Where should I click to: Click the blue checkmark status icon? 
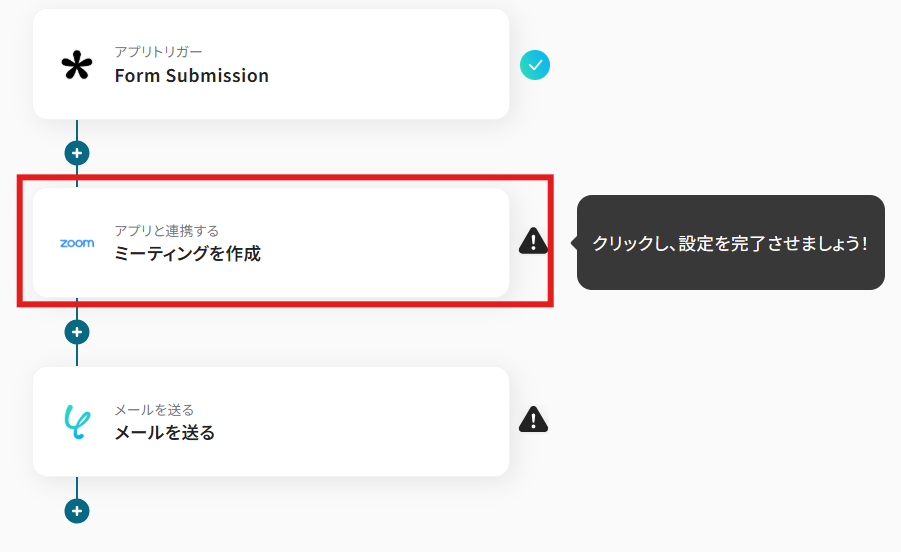[535, 66]
